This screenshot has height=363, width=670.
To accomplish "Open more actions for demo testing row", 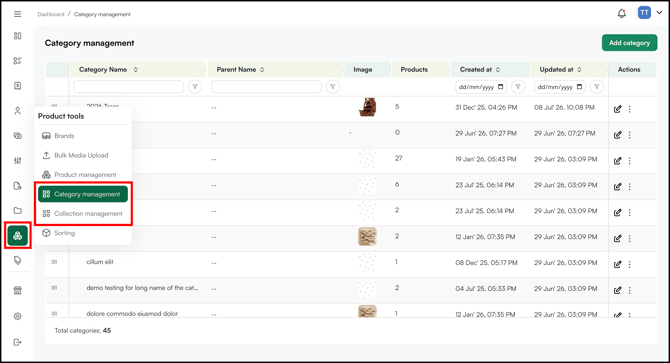I will tap(629, 290).
